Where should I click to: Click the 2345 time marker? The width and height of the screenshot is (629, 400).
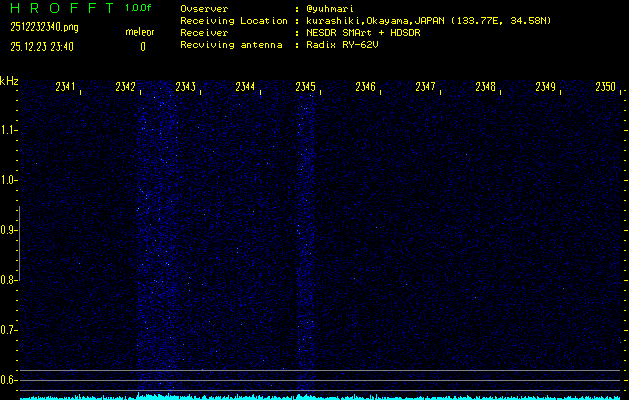(305, 87)
